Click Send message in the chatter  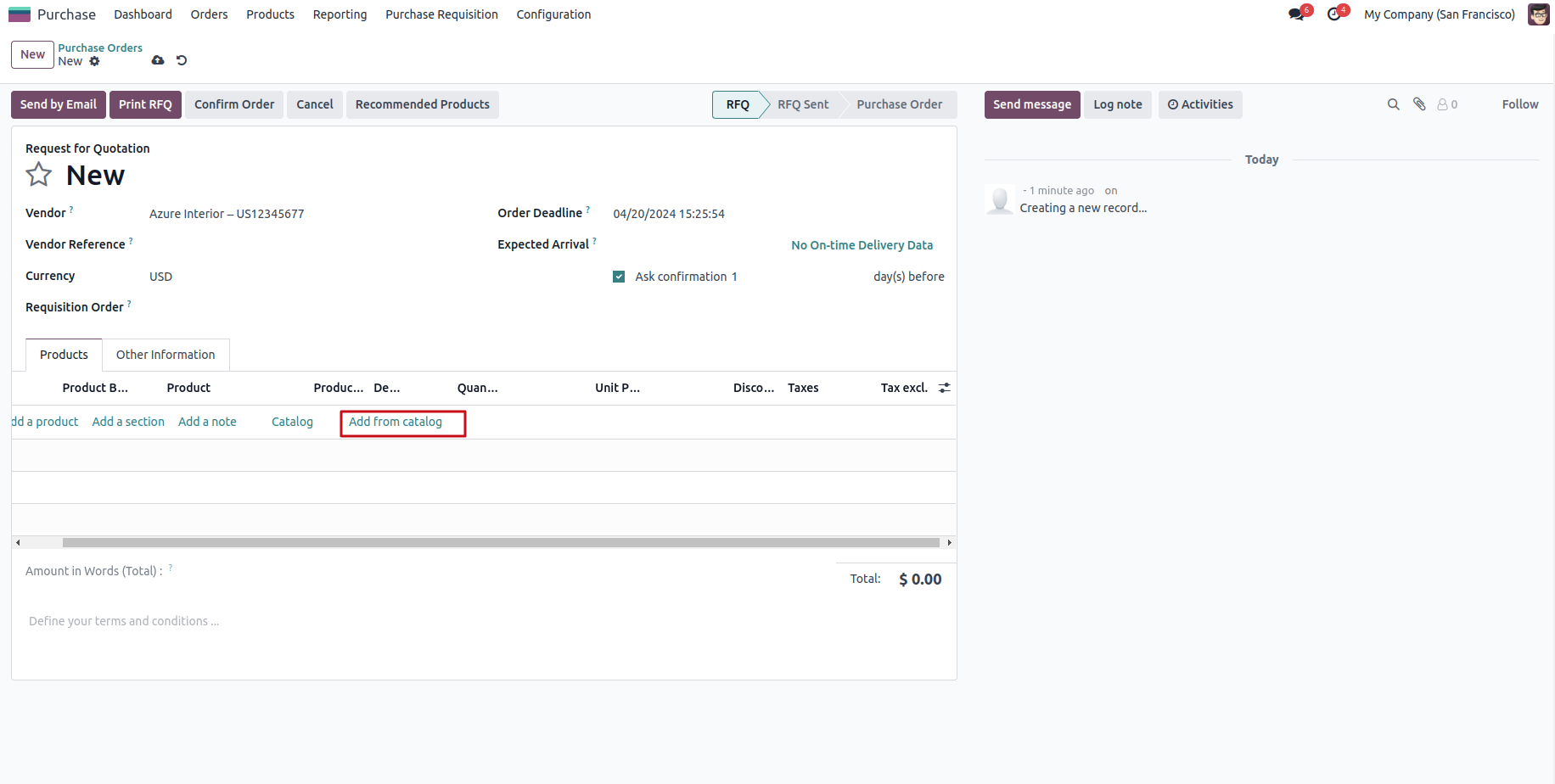[x=1032, y=104]
